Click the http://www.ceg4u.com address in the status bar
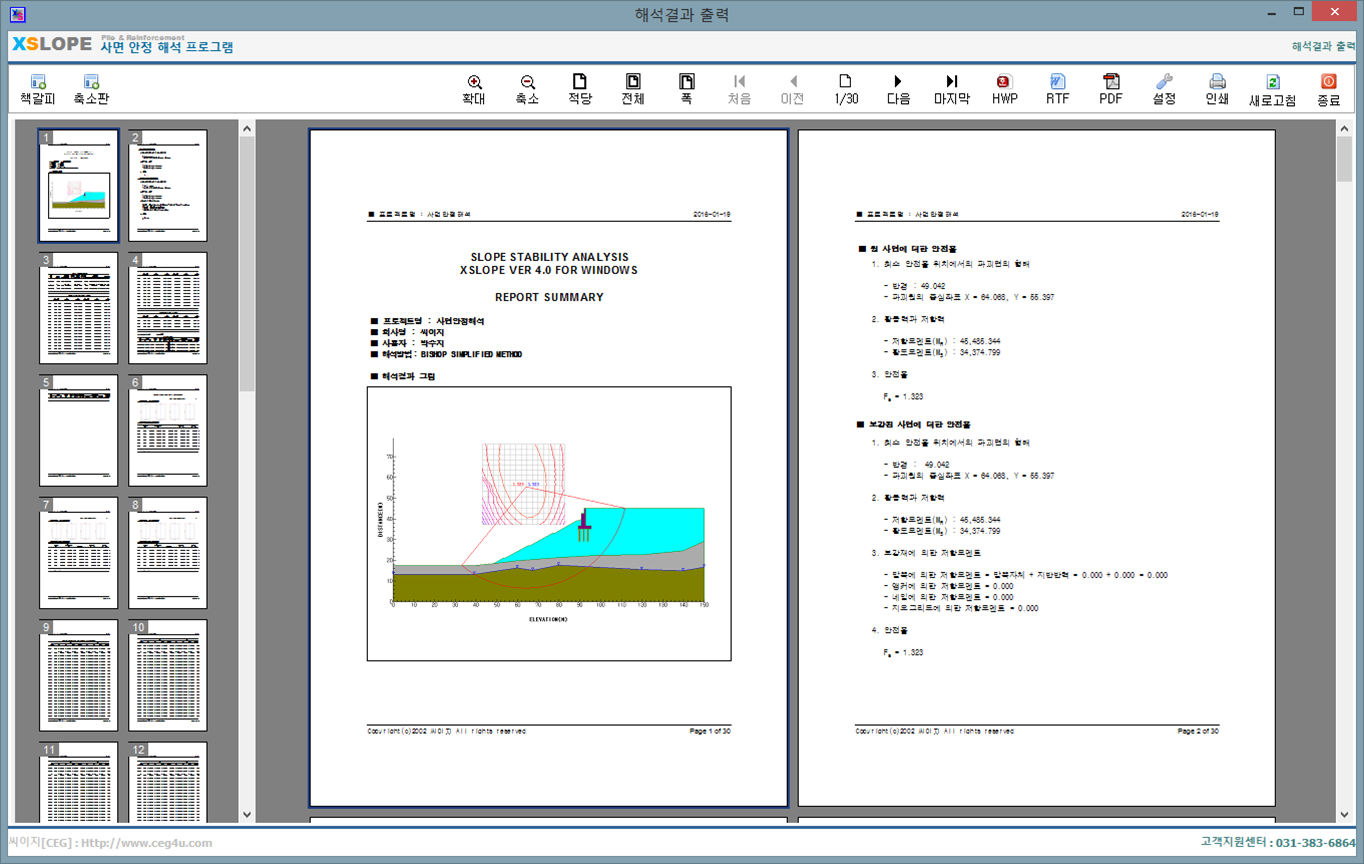This screenshot has width=1364, height=864. coord(147,843)
